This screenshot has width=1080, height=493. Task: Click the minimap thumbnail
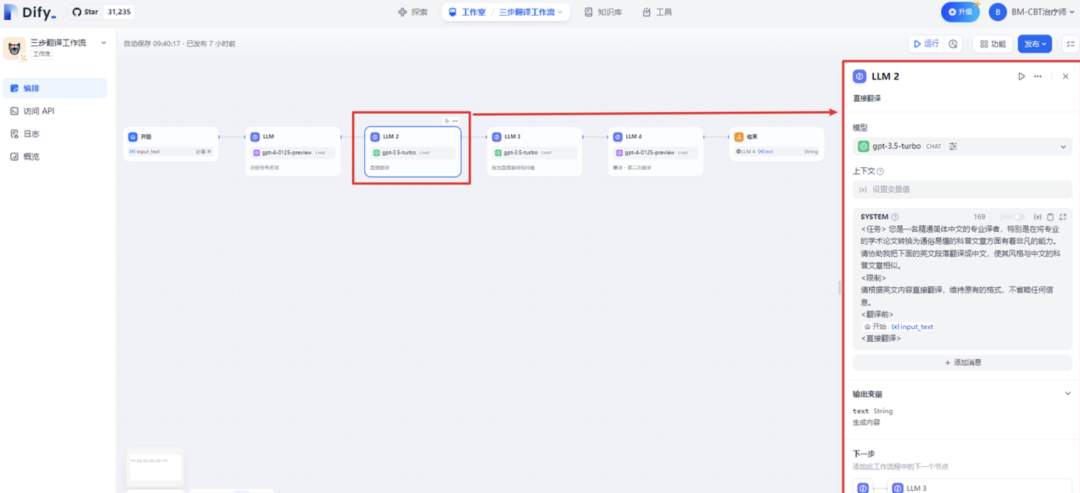pos(155,465)
